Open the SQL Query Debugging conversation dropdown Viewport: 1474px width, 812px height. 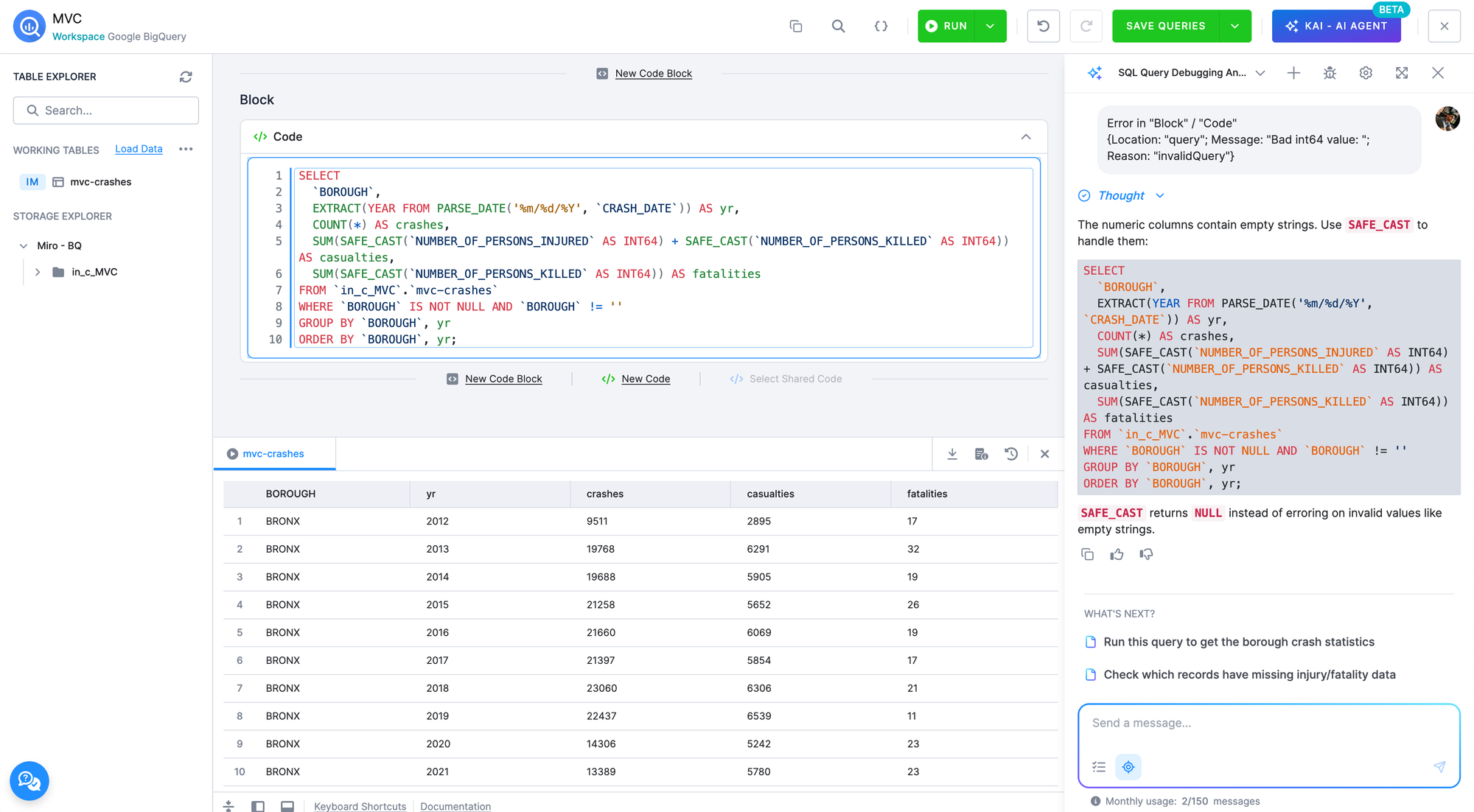1260,73
